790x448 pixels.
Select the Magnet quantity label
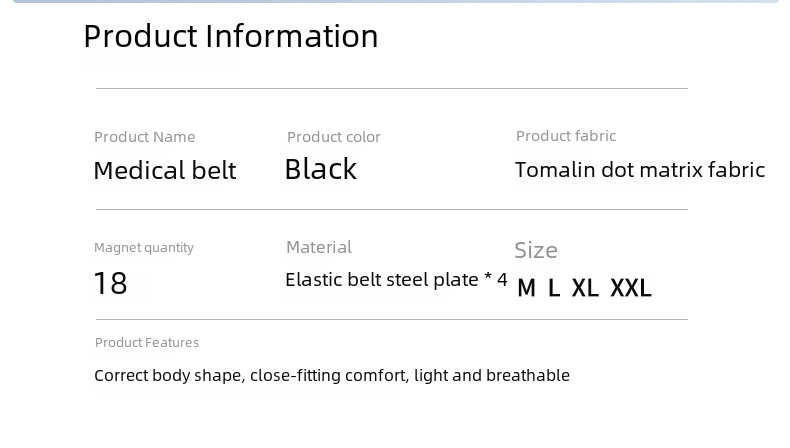[x=144, y=247]
